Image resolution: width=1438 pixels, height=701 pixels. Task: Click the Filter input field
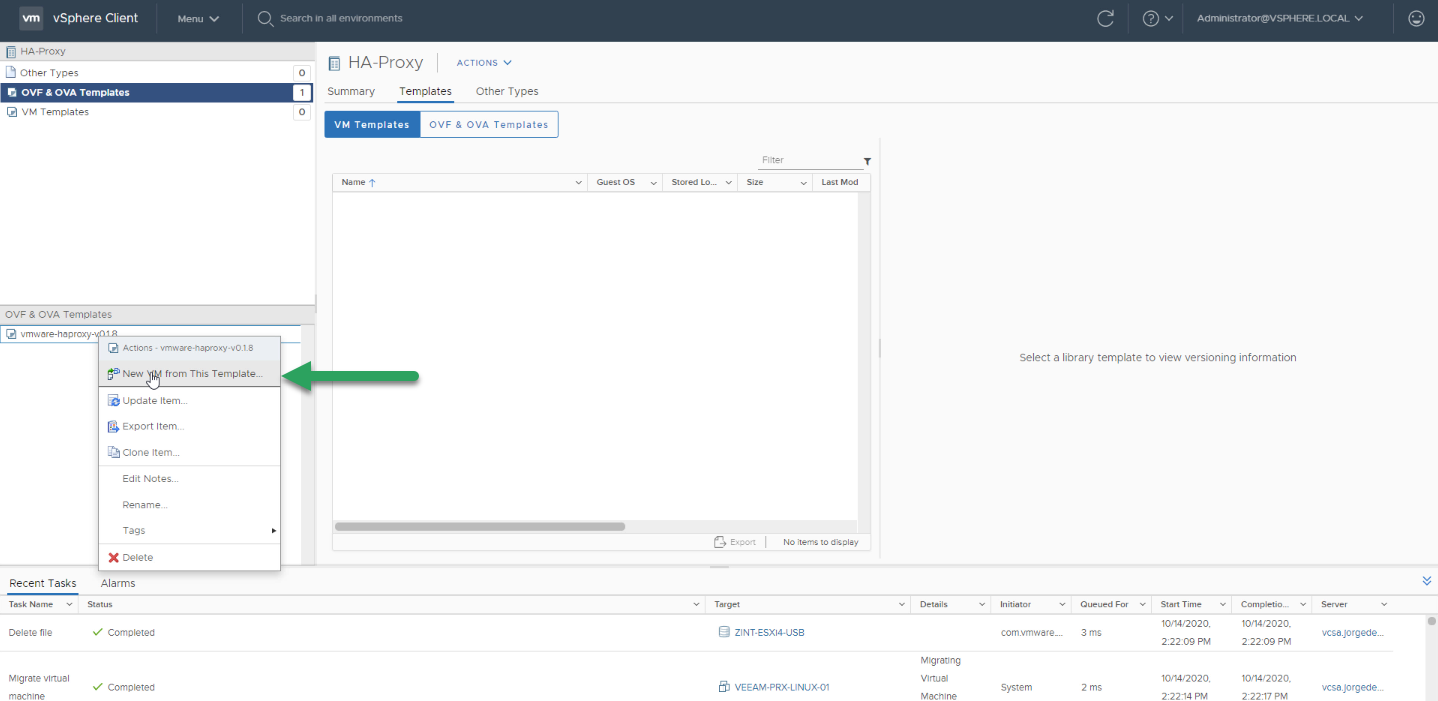point(808,161)
